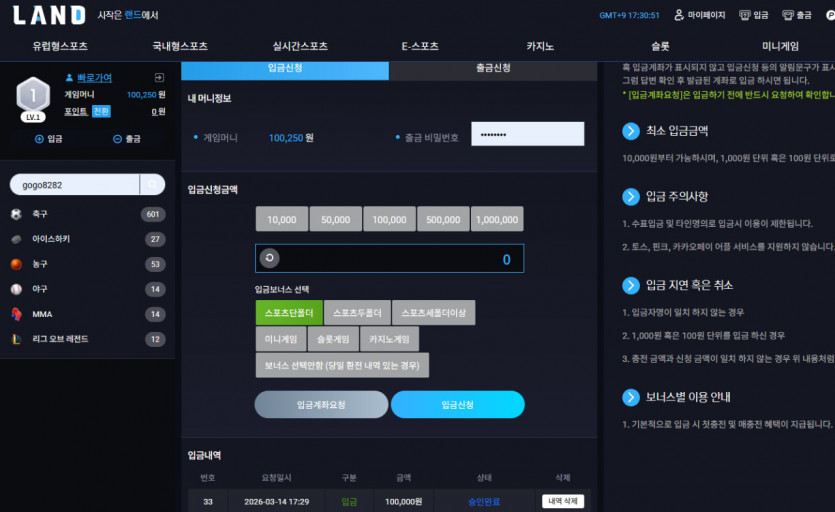Choose the 미니게임 bonus option
The image size is (835, 512).
point(281,339)
